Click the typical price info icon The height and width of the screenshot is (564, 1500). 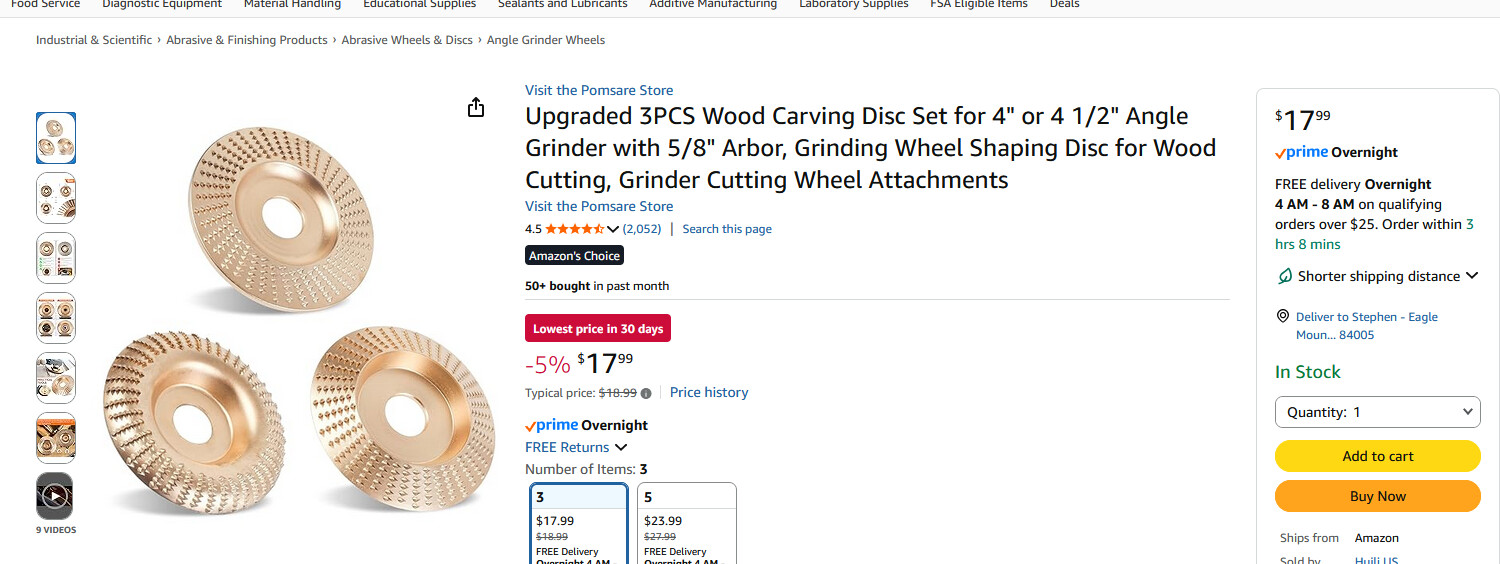(646, 394)
